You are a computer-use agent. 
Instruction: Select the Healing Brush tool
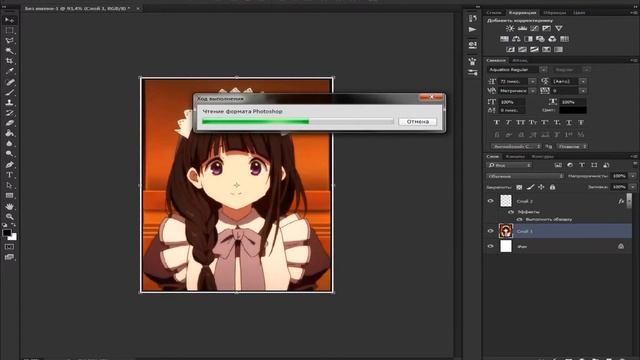(9, 82)
